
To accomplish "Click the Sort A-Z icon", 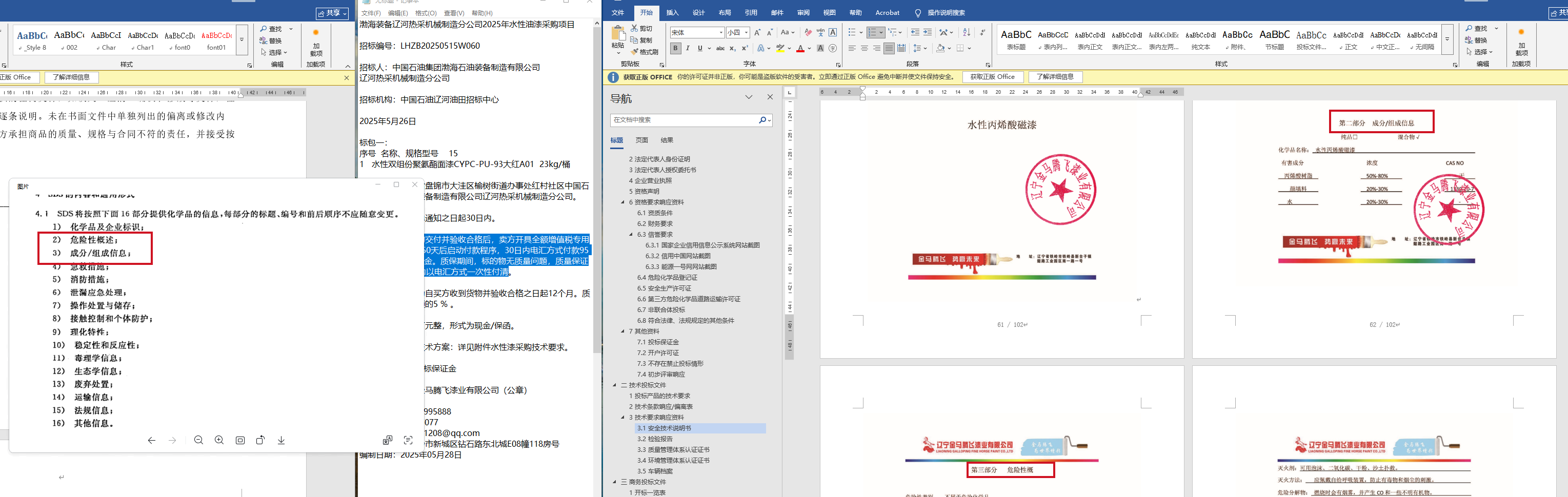I will click(x=967, y=32).
